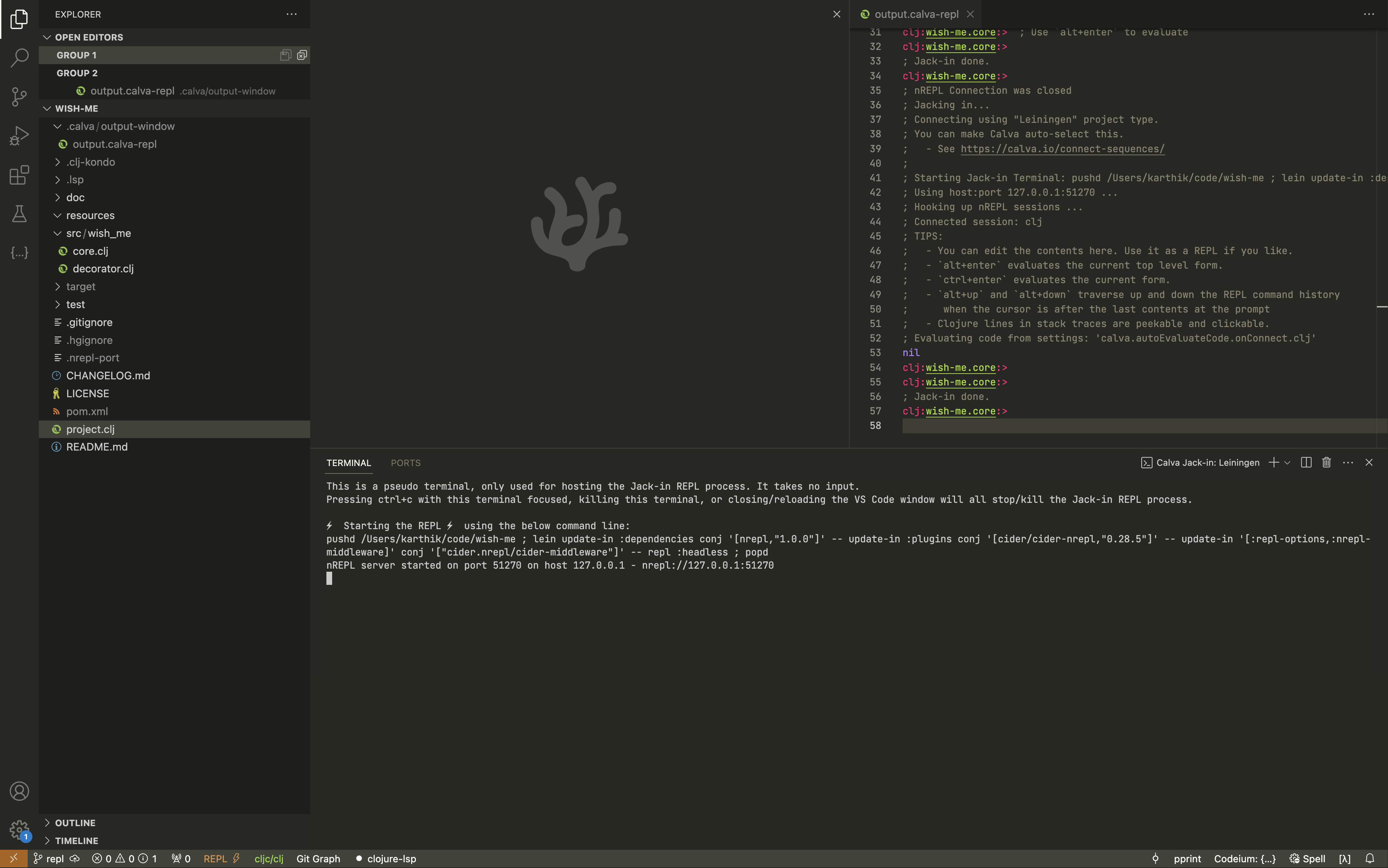The height and width of the screenshot is (868, 1388).
Task: Toggle pprint in status bar
Action: coord(1187,859)
